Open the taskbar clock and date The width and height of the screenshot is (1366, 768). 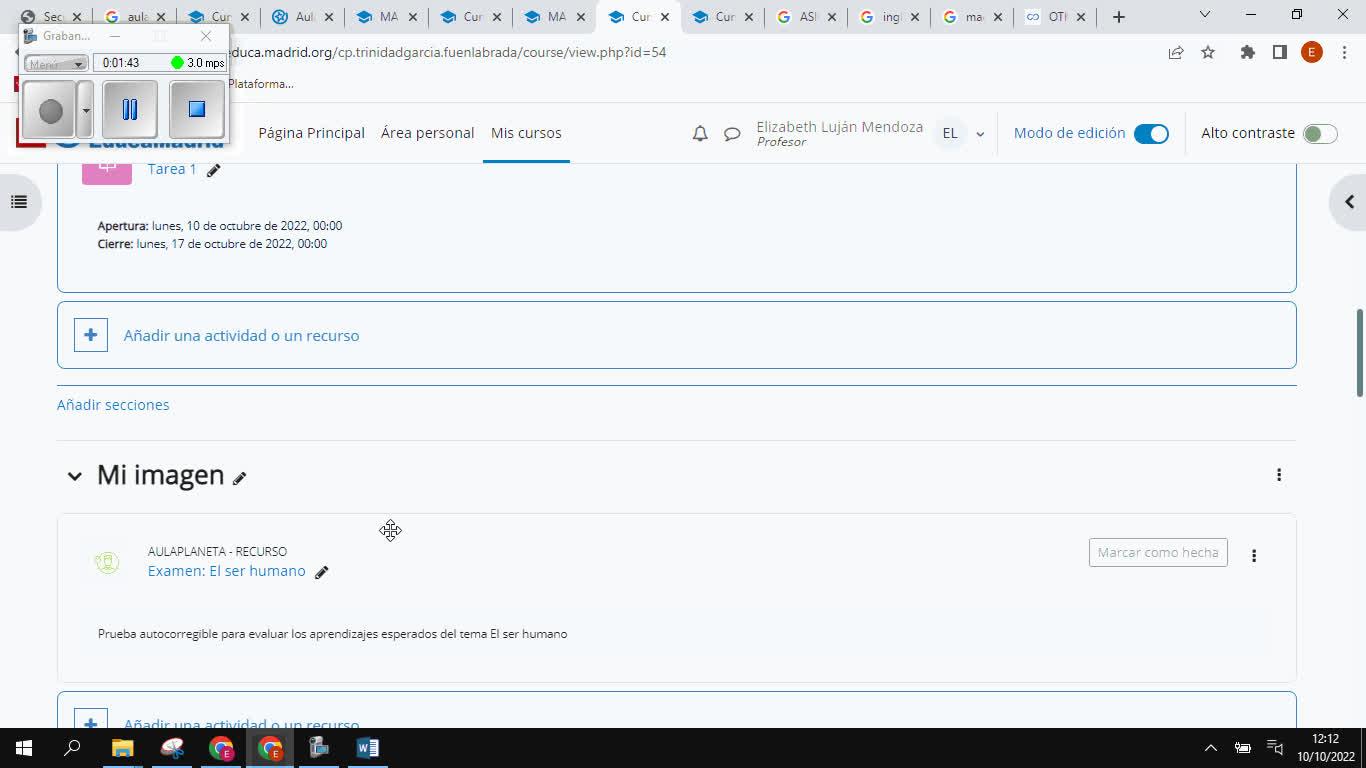pos(1325,748)
